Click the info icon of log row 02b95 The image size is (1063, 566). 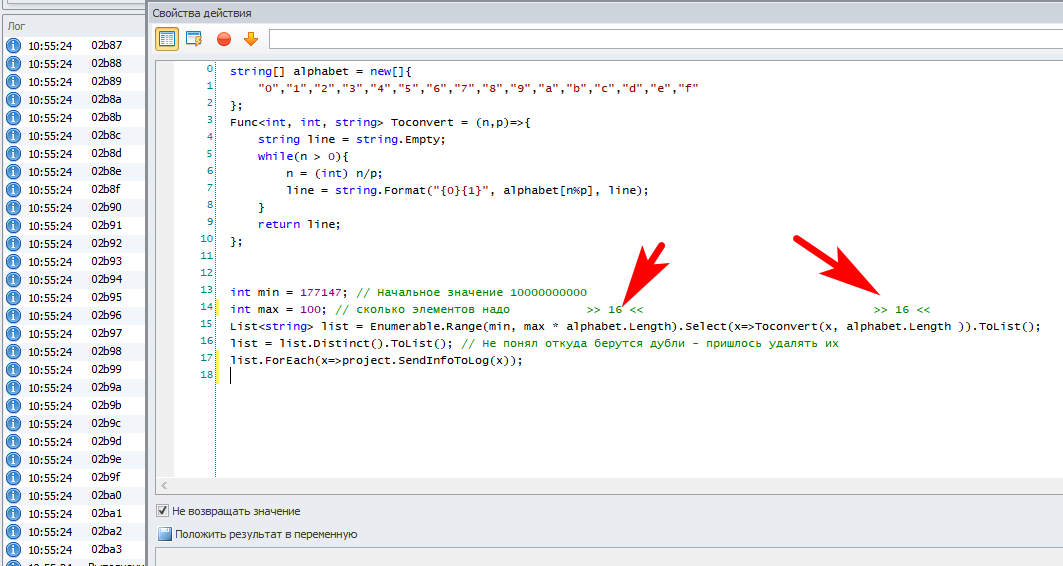(14, 298)
